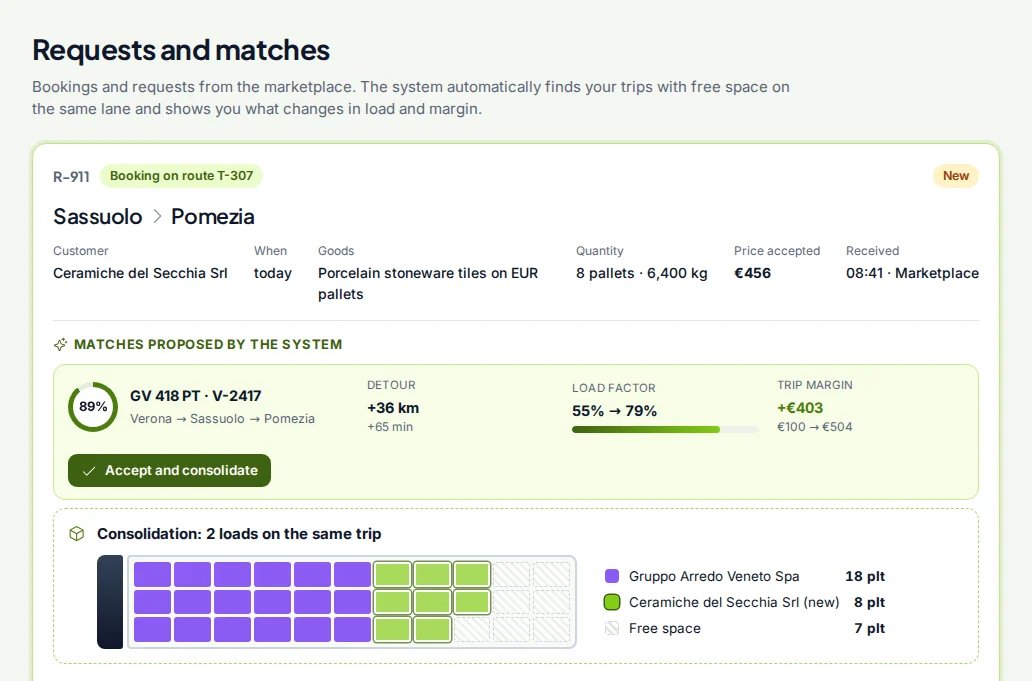Viewport: 1032px width, 681px height.
Task: Click the truck cab graphic in load diagram
Action: coord(110,602)
